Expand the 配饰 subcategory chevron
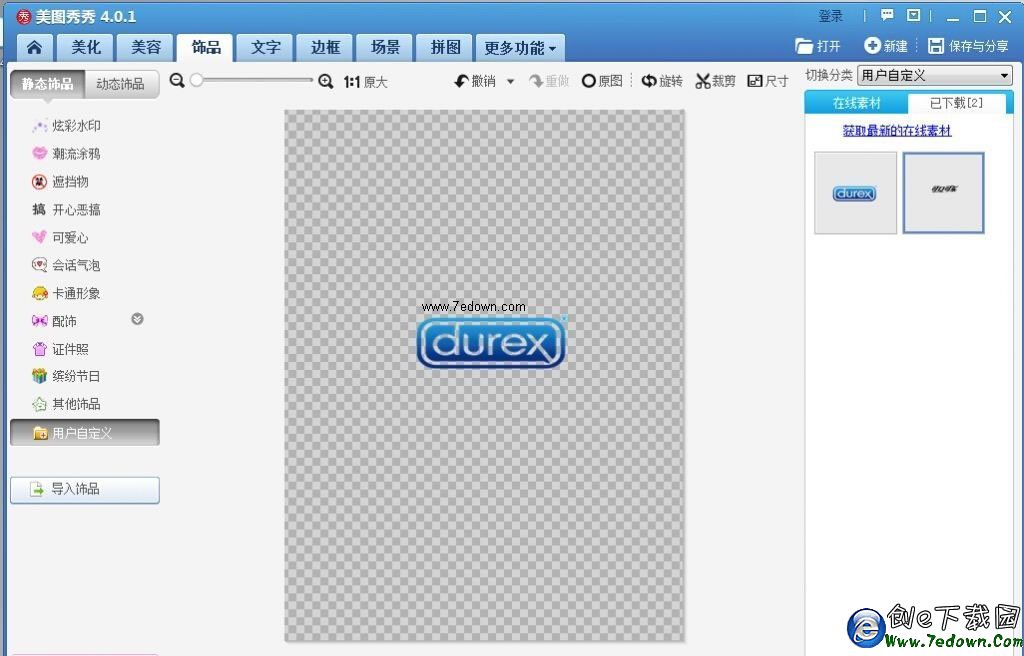This screenshot has height=656, width=1024. [x=137, y=319]
